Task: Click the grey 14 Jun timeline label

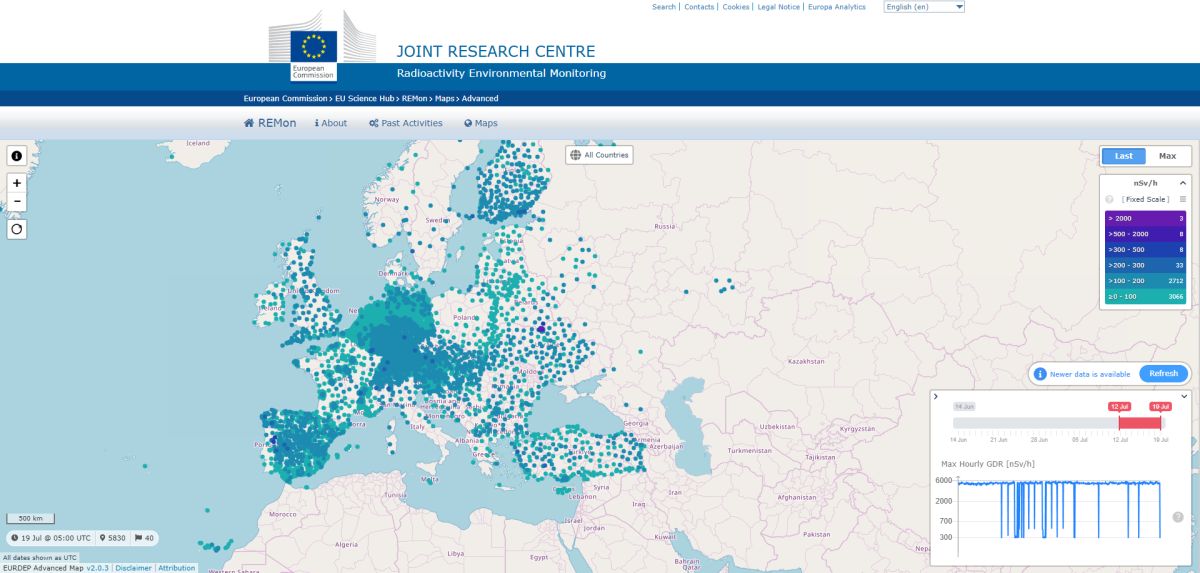Action: 964,407
